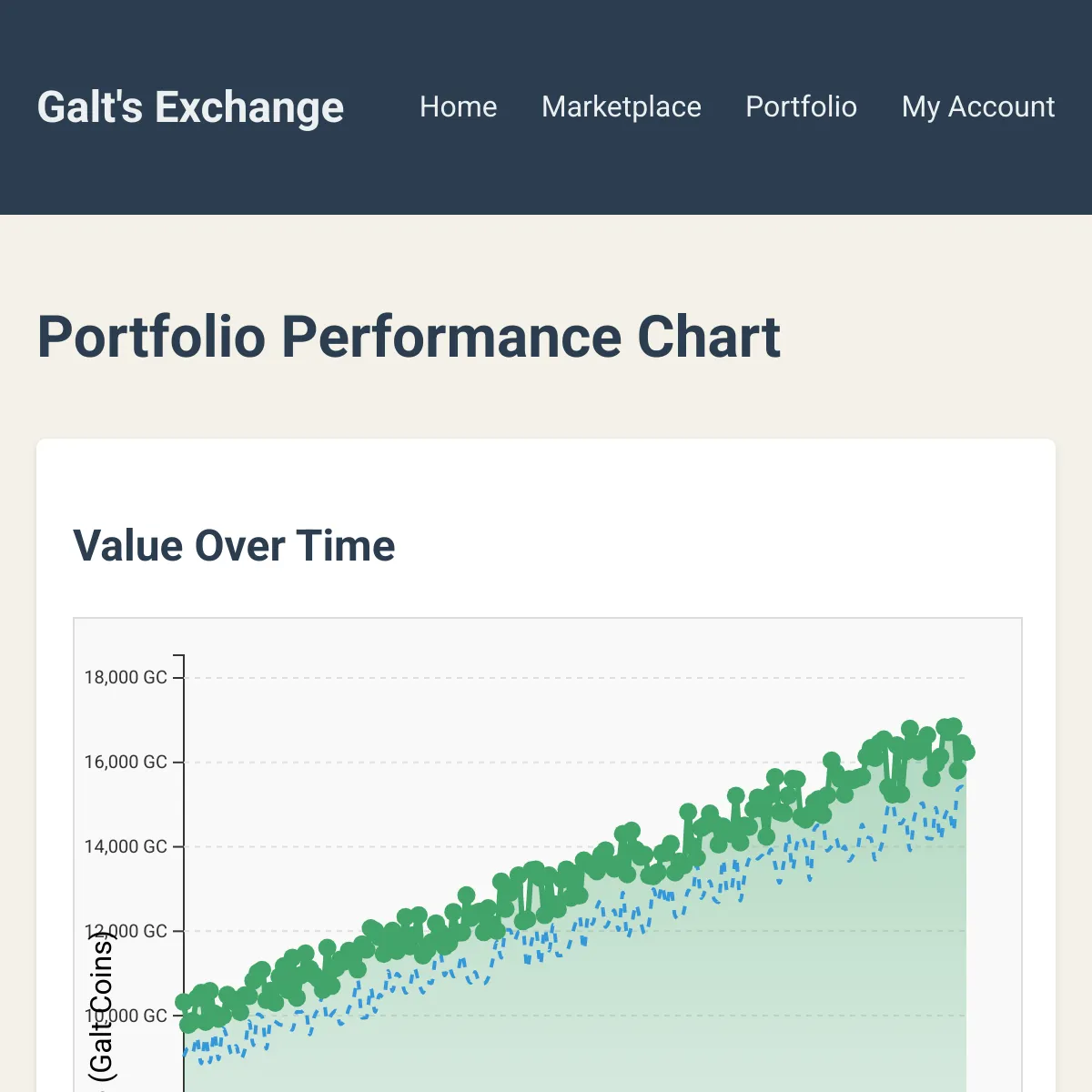Click the 18,000 GC axis label

point(126,678)
